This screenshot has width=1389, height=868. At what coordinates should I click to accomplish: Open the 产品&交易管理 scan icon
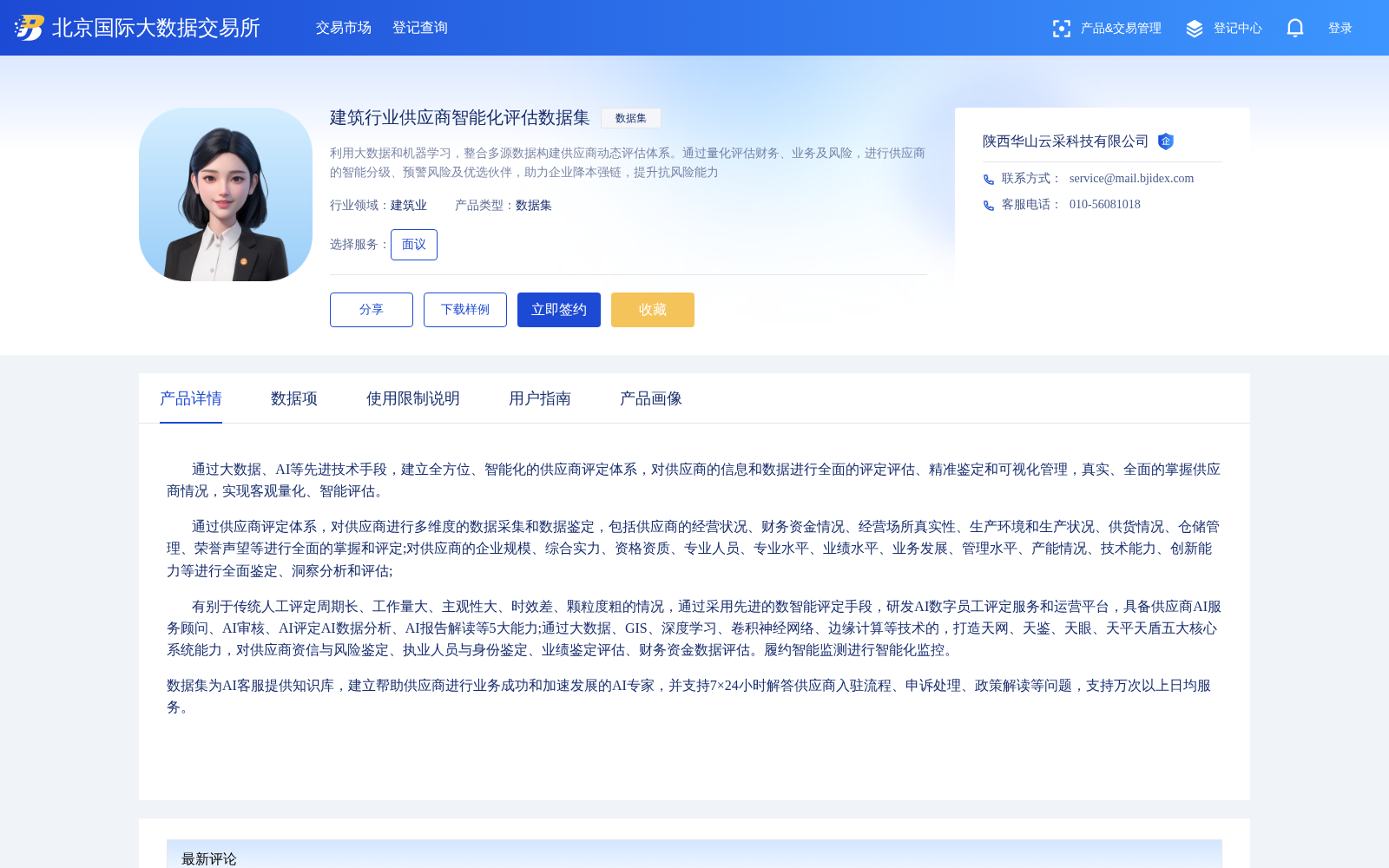(x=1061, y=29)
